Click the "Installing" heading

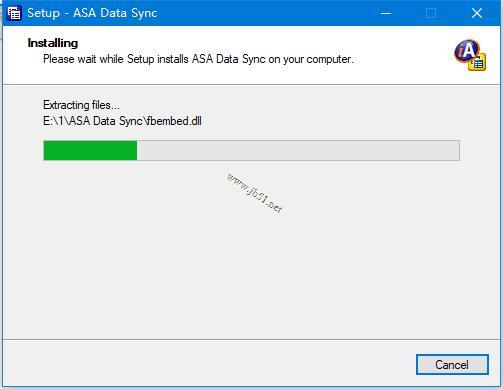click(53, 43)
